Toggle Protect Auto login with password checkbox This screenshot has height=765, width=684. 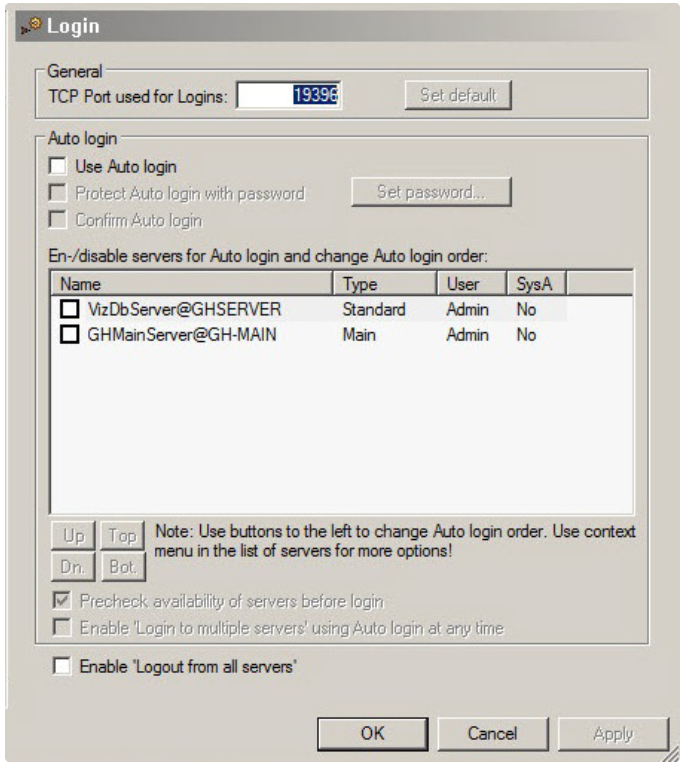point(58,193)
